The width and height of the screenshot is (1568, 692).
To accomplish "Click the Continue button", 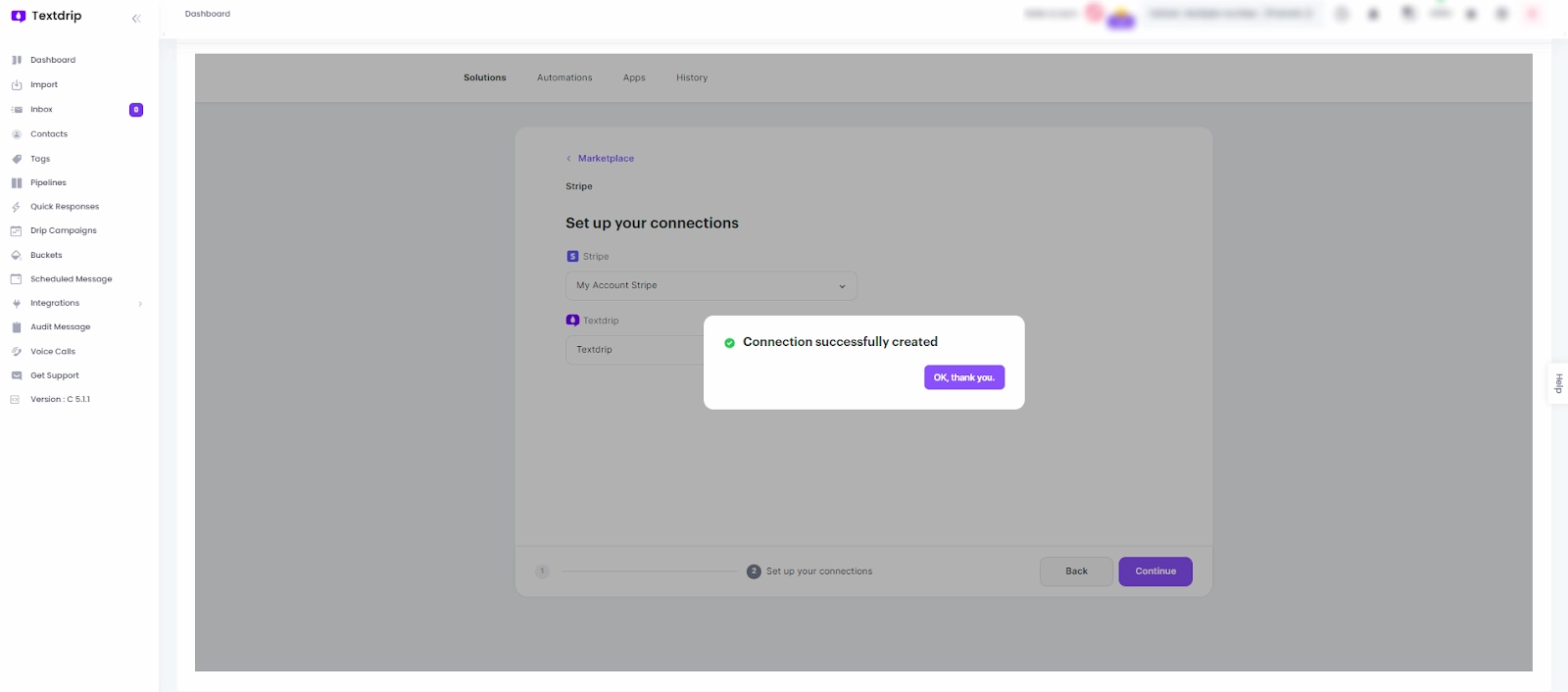I will tap(1155, 571).
